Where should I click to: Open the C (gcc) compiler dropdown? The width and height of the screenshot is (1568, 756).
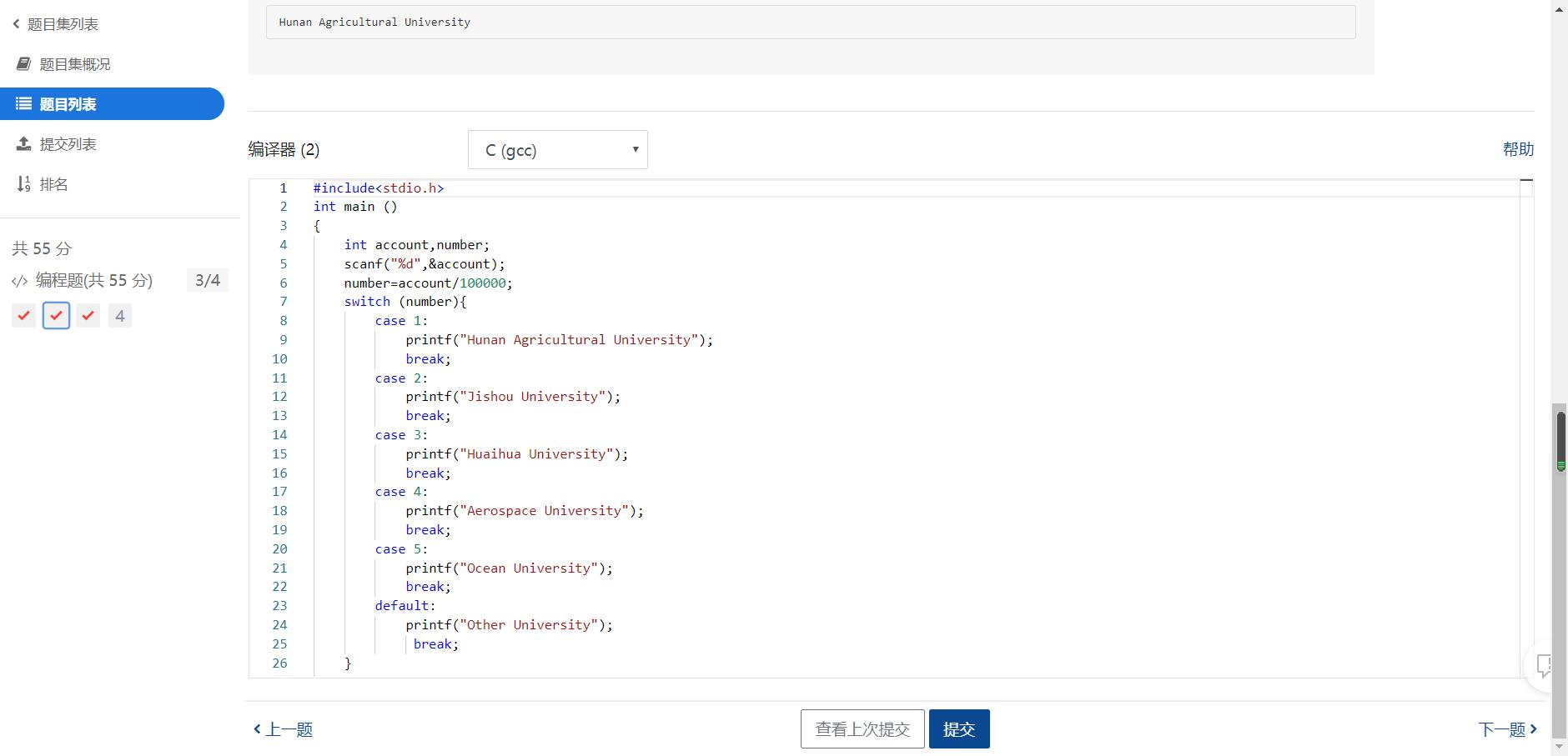(557, 150)
